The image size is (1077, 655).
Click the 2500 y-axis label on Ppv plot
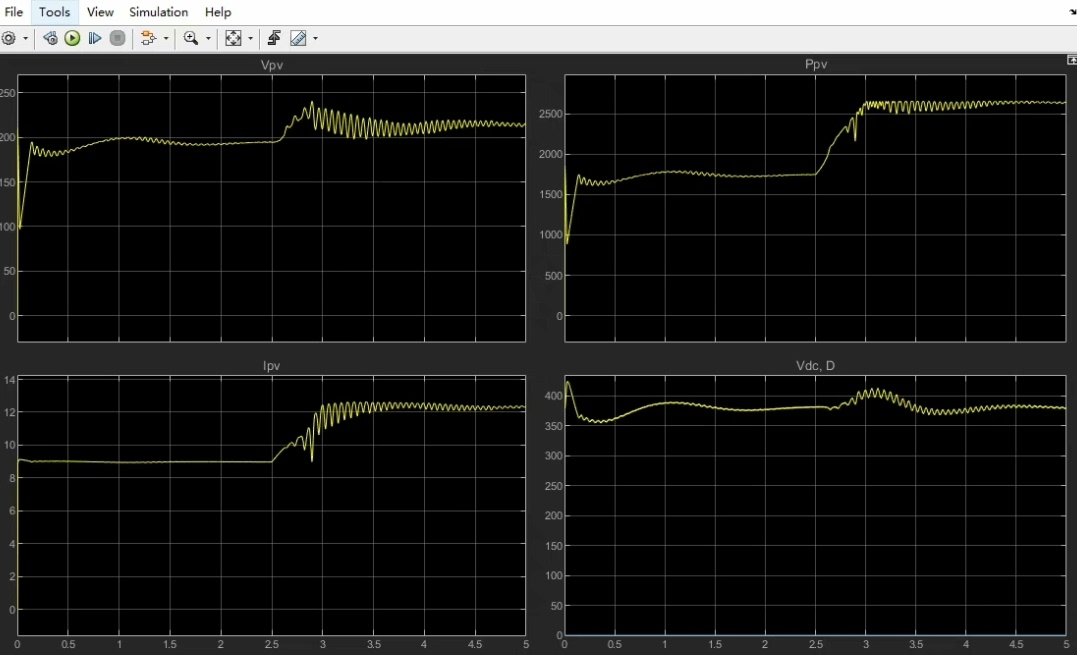[551, 114]
